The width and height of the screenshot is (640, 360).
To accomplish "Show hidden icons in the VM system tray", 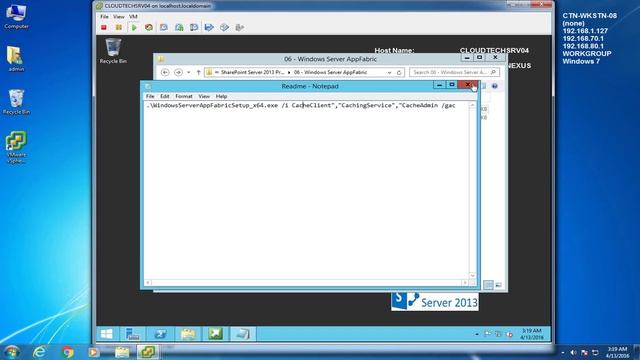I will (x=477, y=334).
